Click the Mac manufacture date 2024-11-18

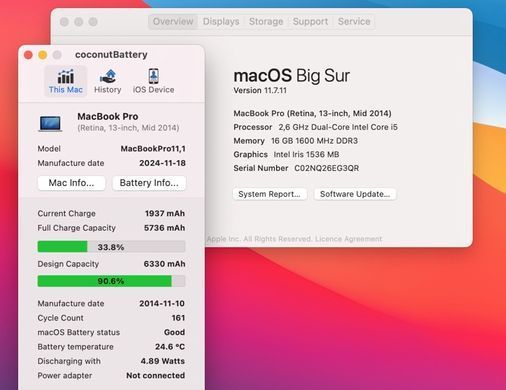[x=162, y=163]
